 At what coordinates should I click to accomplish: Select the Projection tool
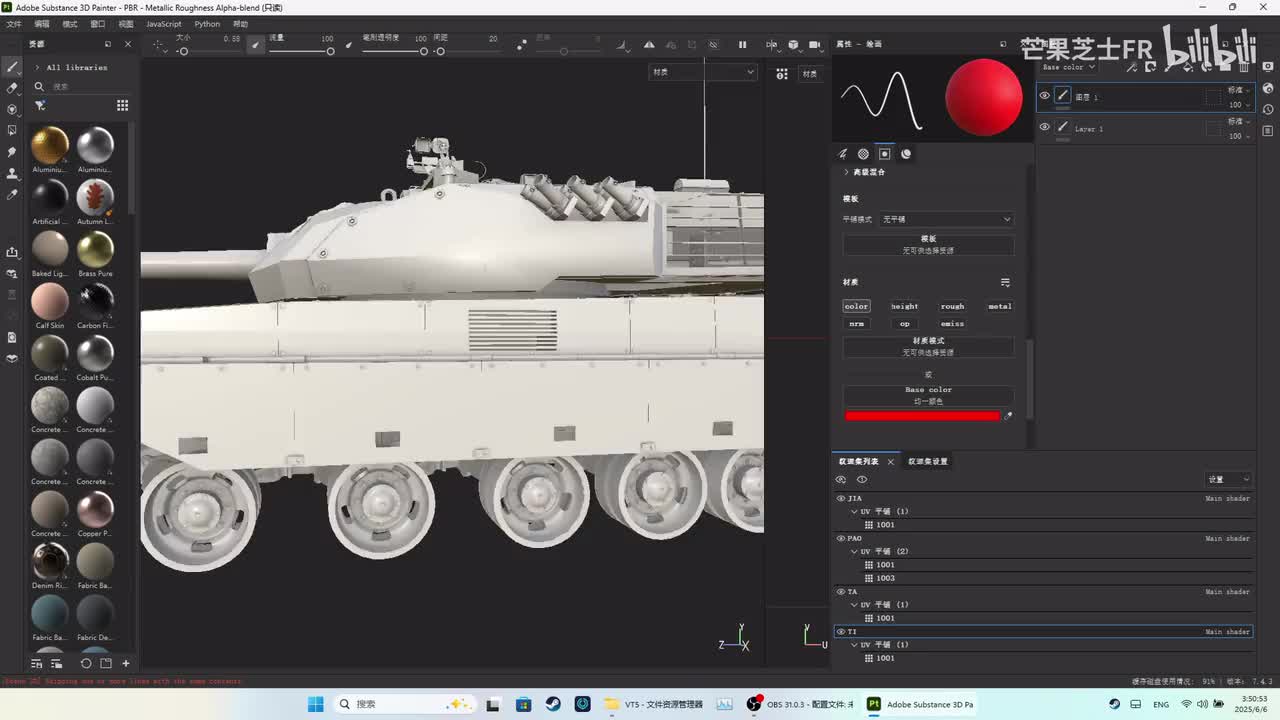click(12, 109)
